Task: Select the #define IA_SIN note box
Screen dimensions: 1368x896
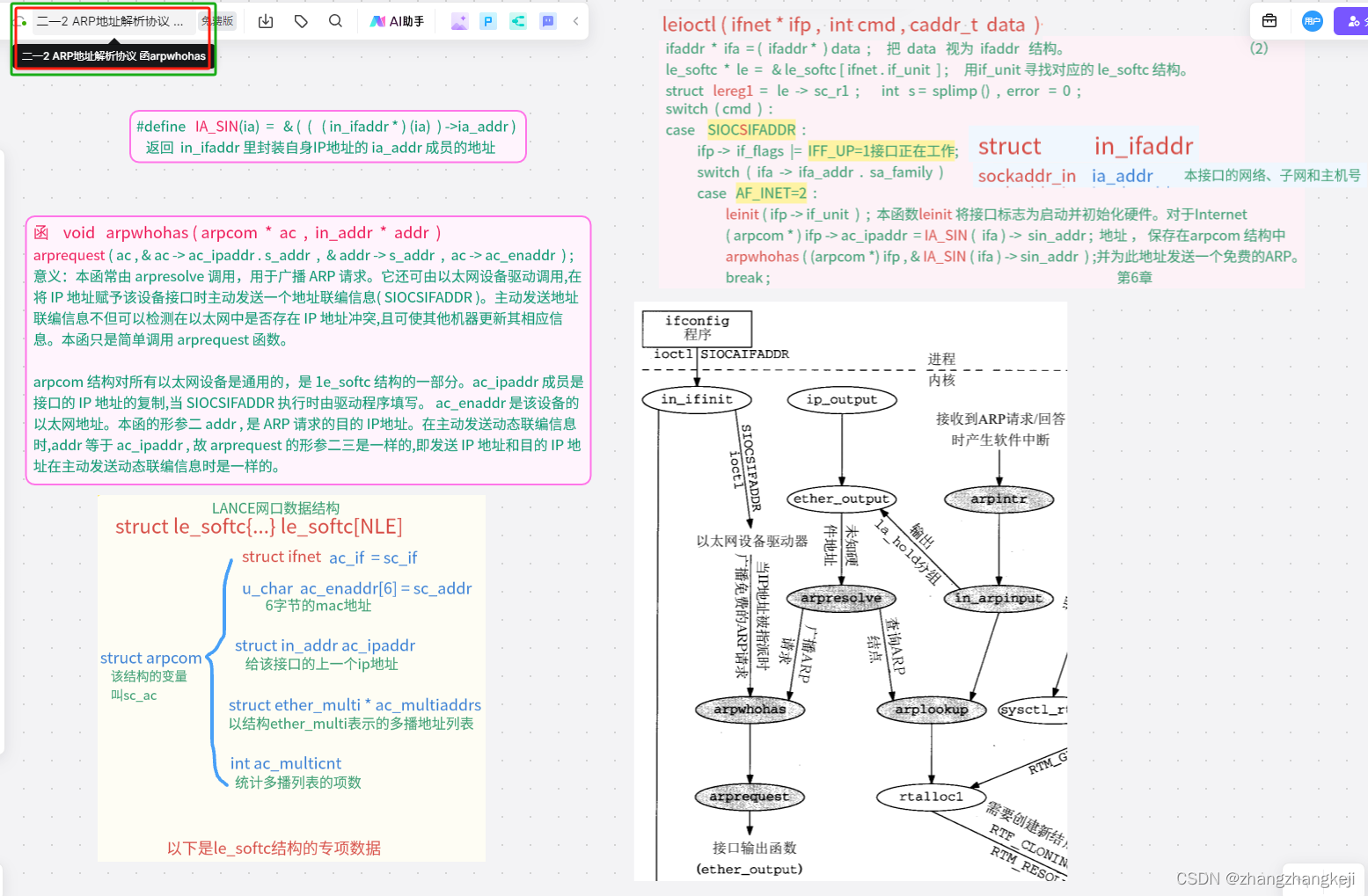Action: point(328,136)
